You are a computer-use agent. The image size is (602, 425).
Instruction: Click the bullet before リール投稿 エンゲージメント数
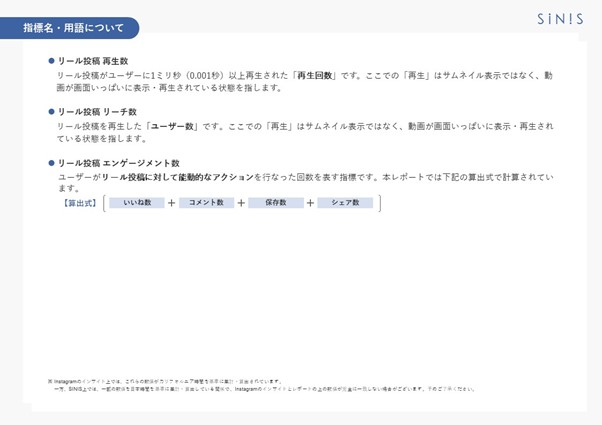tap(51, 163)
